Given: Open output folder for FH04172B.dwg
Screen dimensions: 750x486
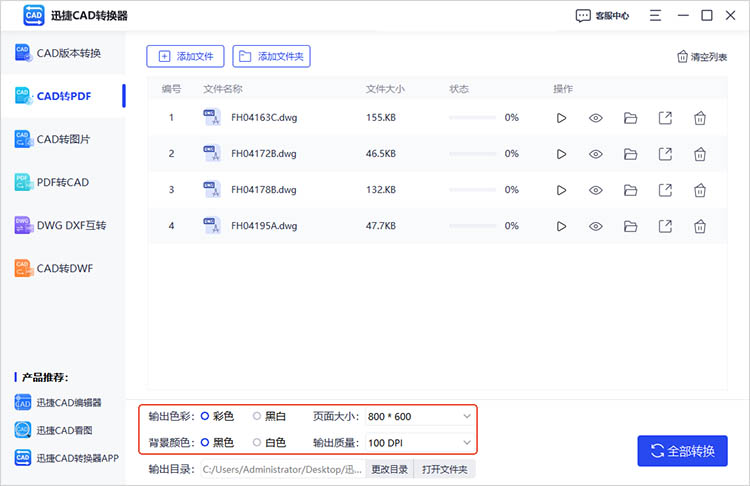Looking at the screenshot, I should point(630,154).
